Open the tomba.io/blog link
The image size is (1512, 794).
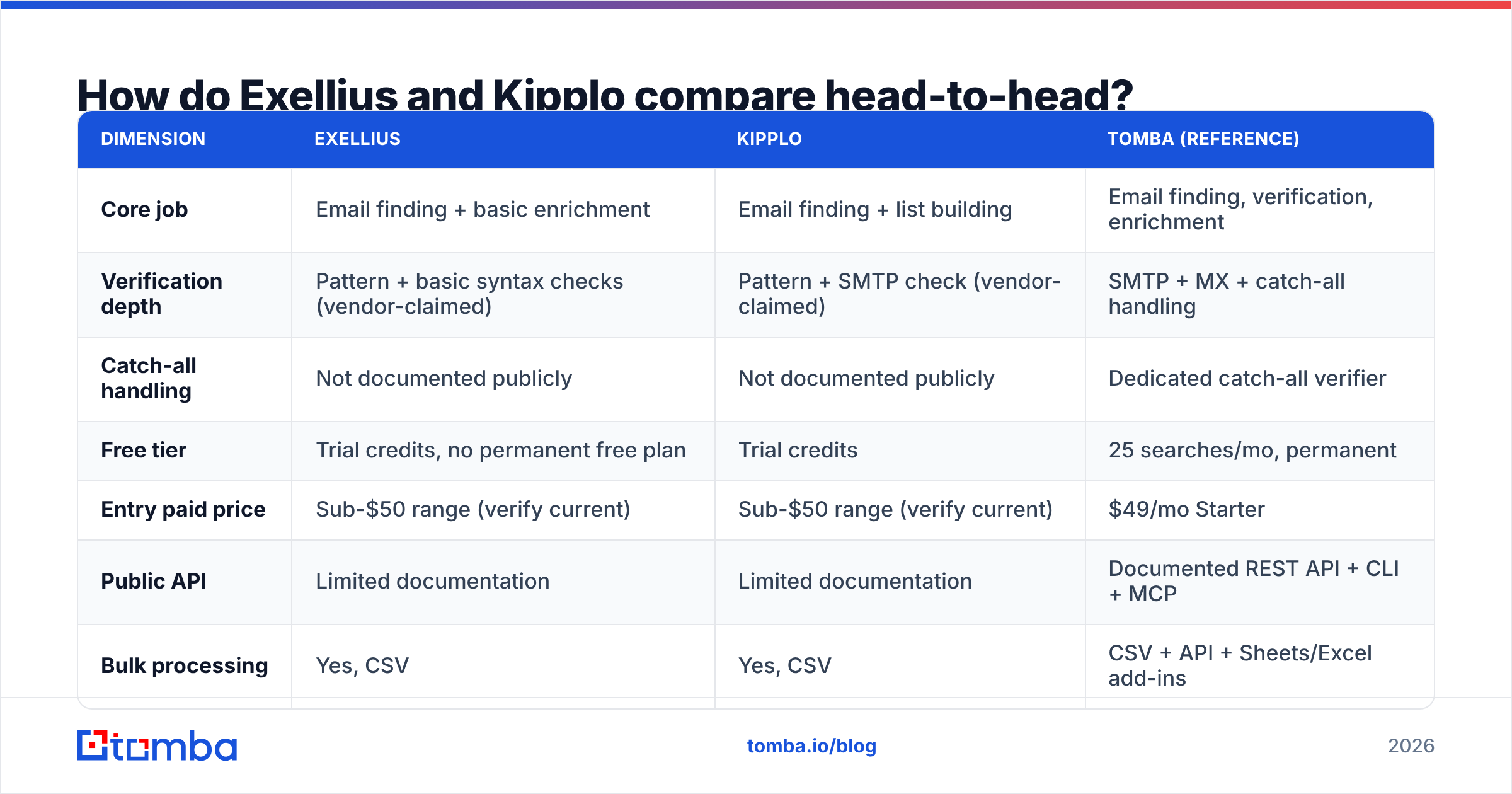(811, 746)
